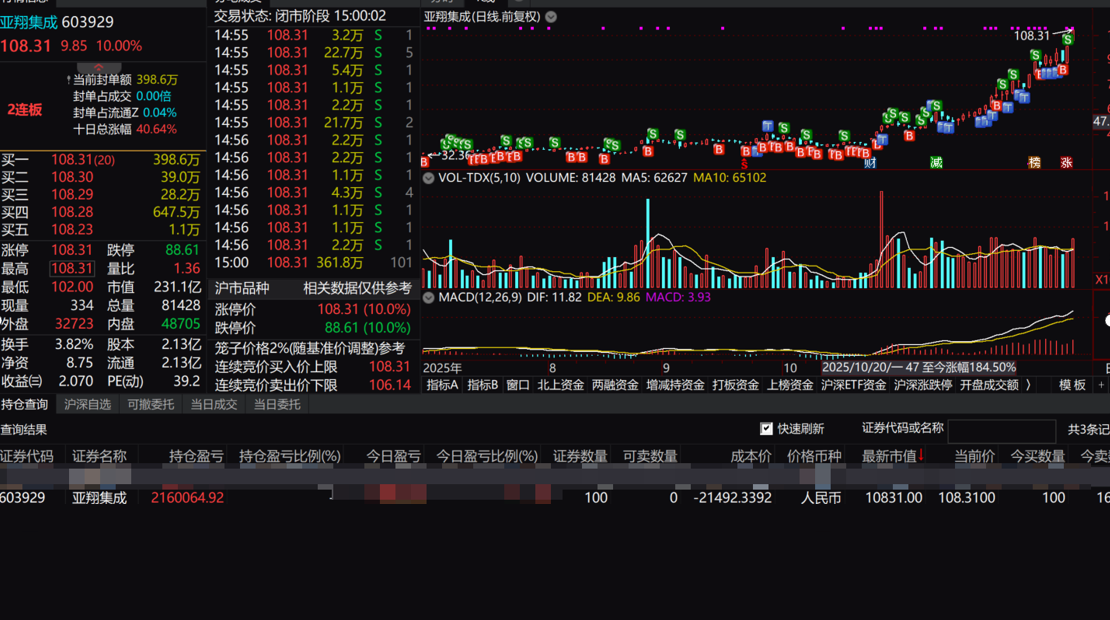Select the 沪深ETF资金 indicator tab
This screenshot has height=620, width=1110.
click(x=853, y=385)
